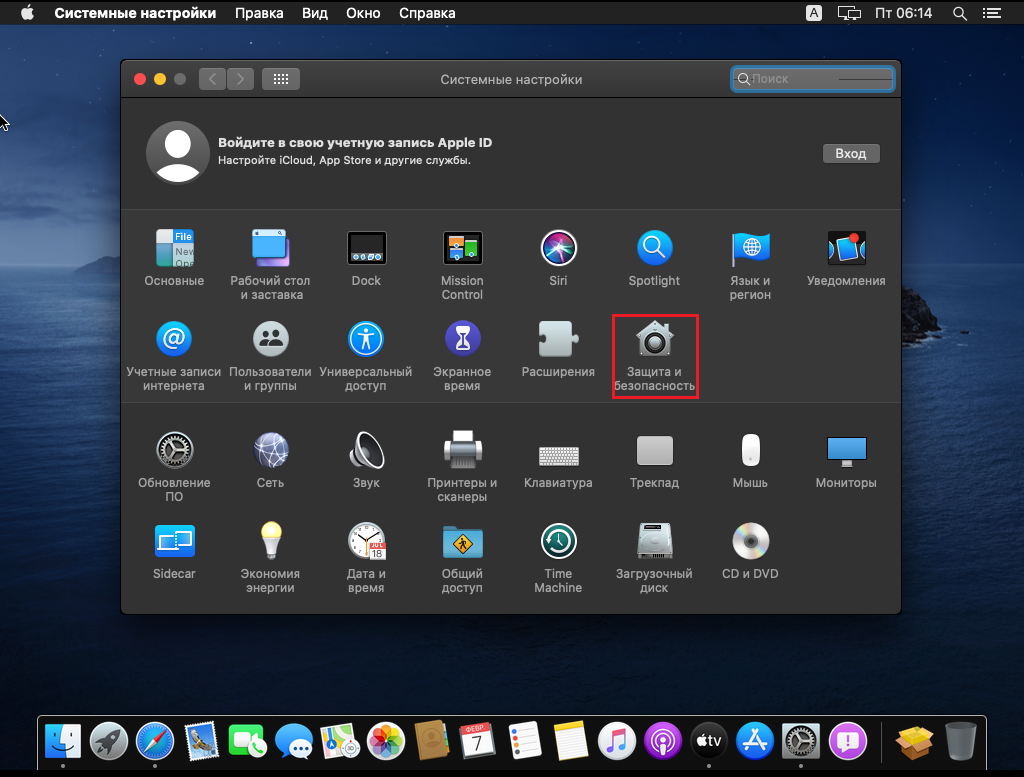Open the Основные preference pane
The image size is (1024, 777).
174,248
